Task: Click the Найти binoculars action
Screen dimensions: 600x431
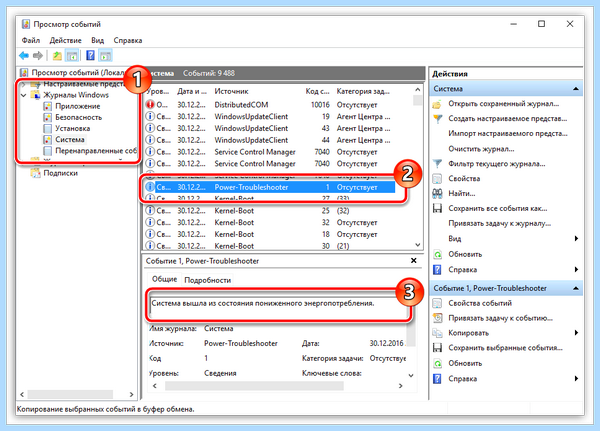Action: 437,193
